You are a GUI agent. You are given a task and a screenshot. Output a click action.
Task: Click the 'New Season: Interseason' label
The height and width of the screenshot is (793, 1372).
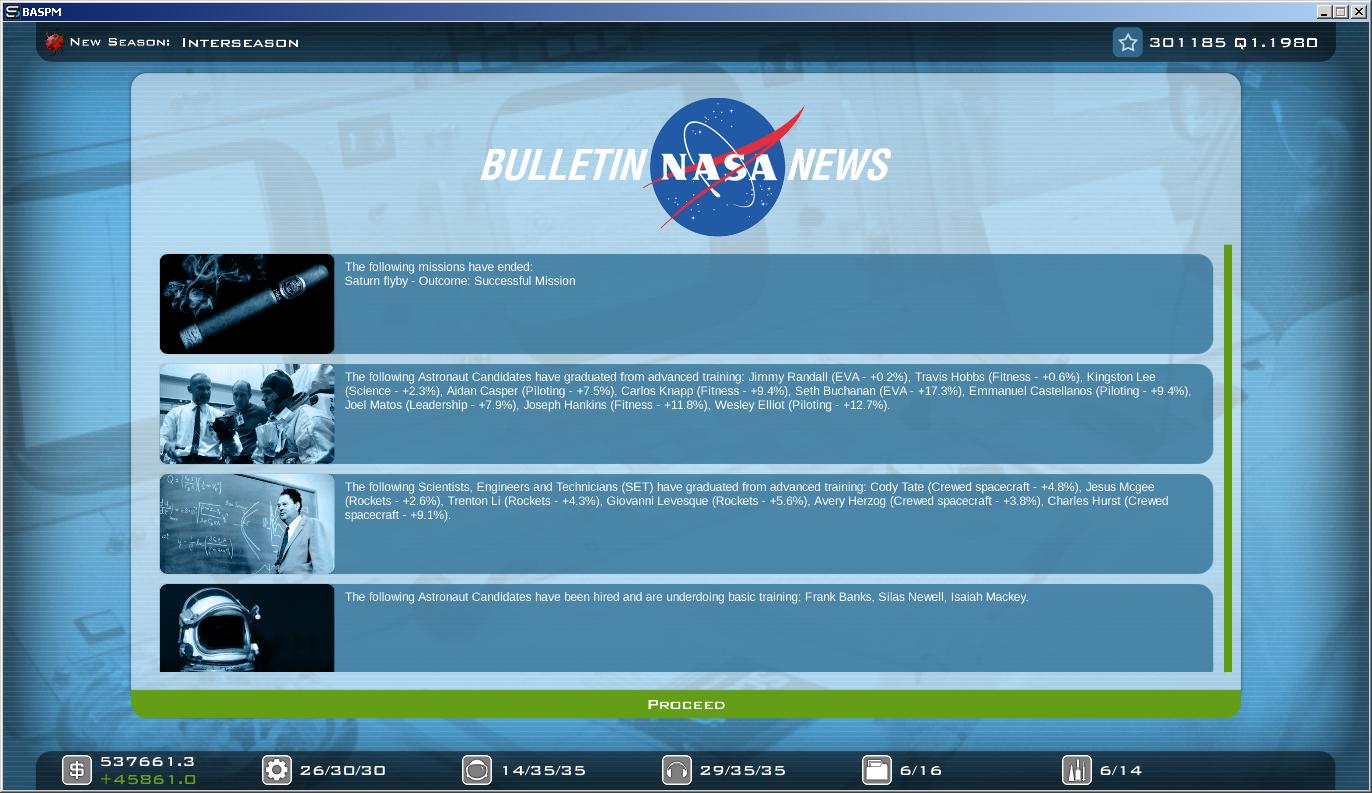(184, 42)
